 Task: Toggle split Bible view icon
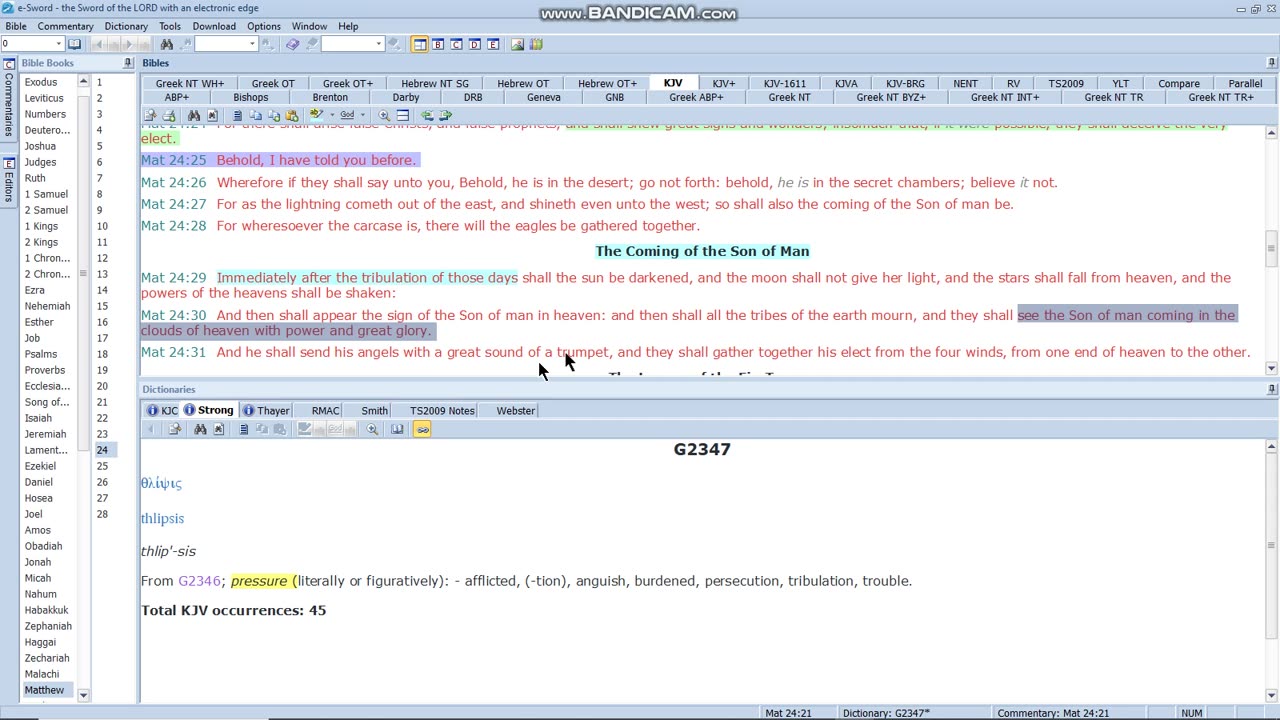pos(403,115)
